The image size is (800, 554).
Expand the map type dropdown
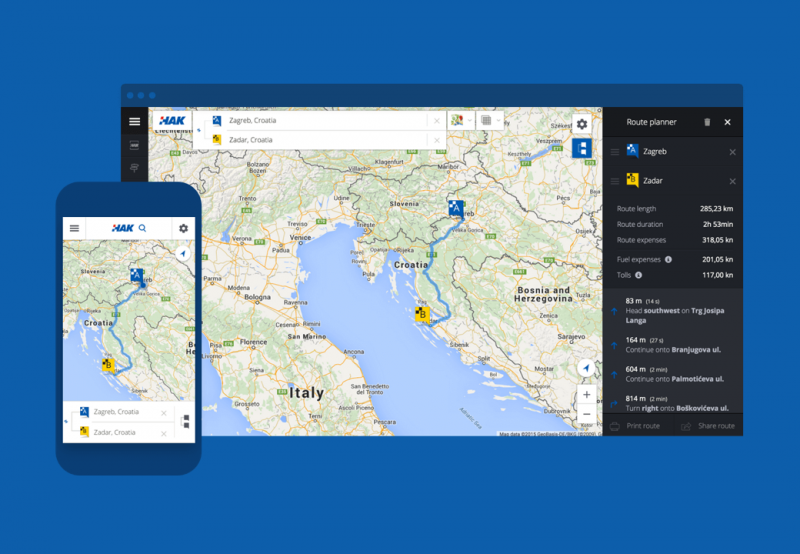[x=461, y=120]
